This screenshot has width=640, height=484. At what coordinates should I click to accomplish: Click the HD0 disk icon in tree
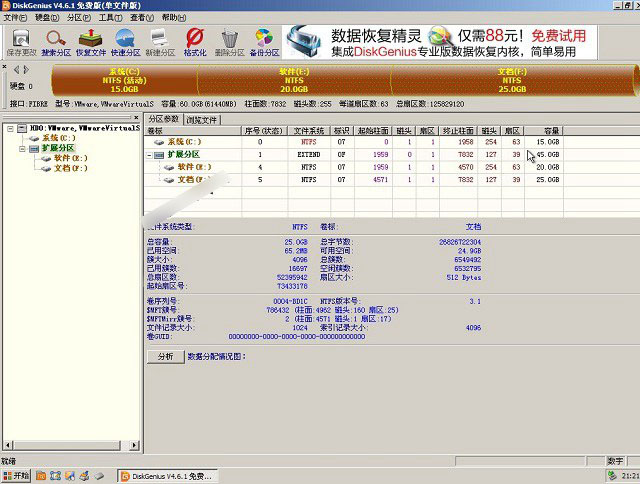pos(22,128)
